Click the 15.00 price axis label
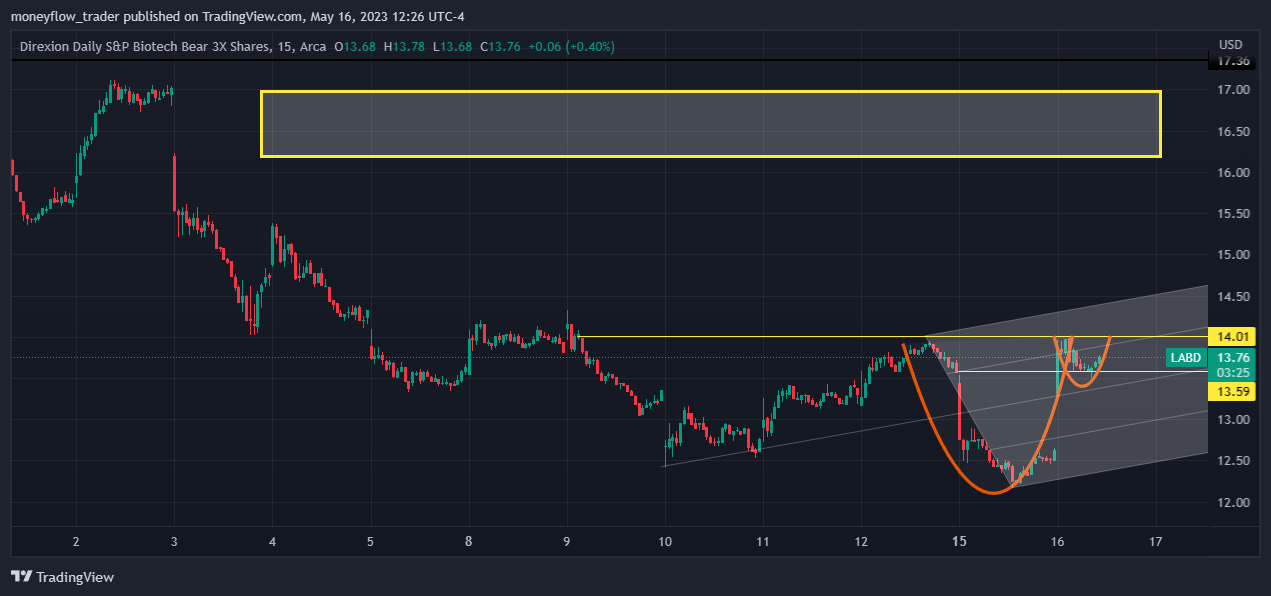 click(x=1235, y=254)
